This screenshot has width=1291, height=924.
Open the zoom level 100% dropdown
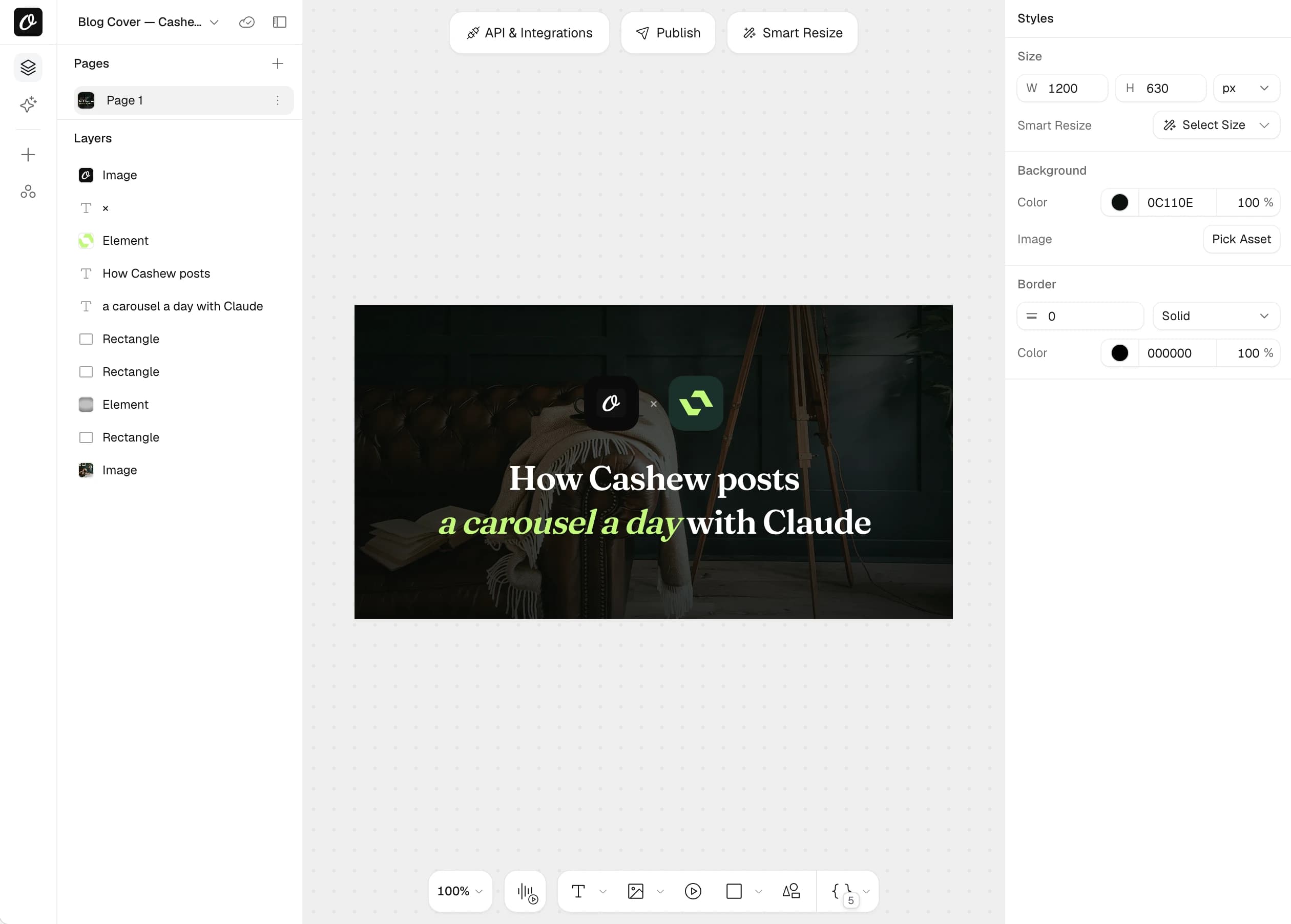460,891
